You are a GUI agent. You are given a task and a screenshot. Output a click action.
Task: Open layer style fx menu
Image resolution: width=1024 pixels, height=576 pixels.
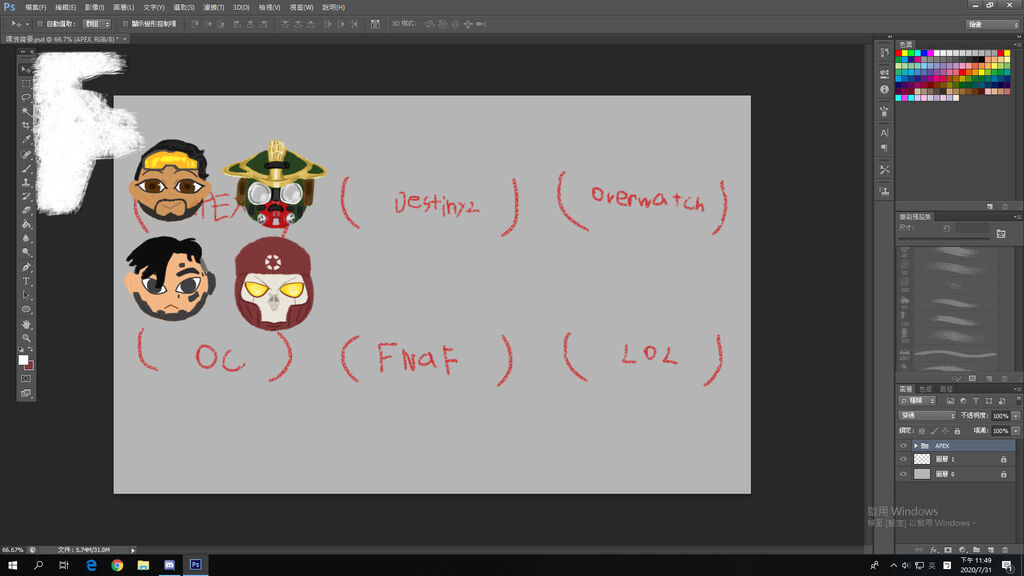(x=933, y=550)
